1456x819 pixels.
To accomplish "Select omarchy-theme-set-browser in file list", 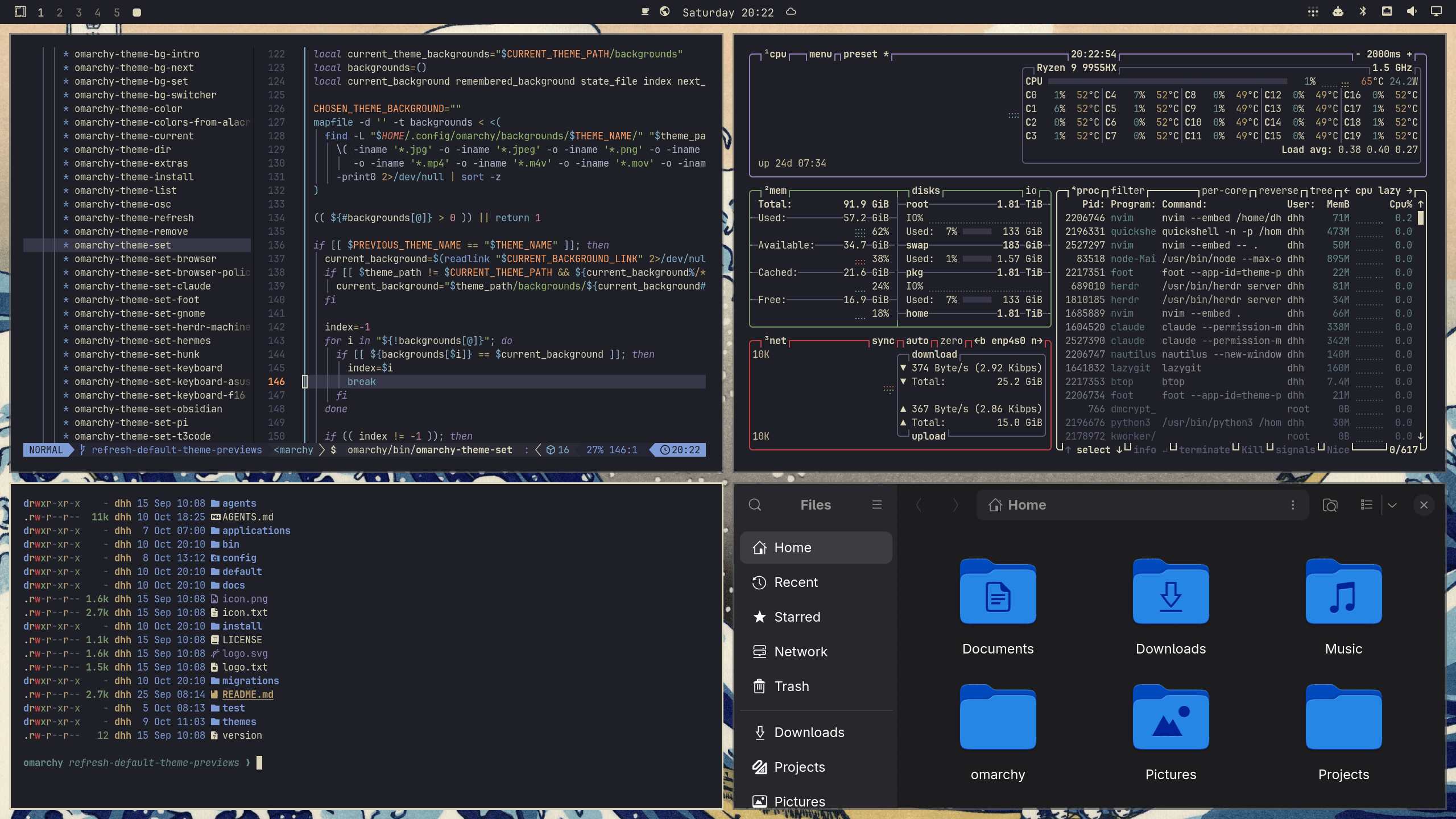I will (146, 259).
